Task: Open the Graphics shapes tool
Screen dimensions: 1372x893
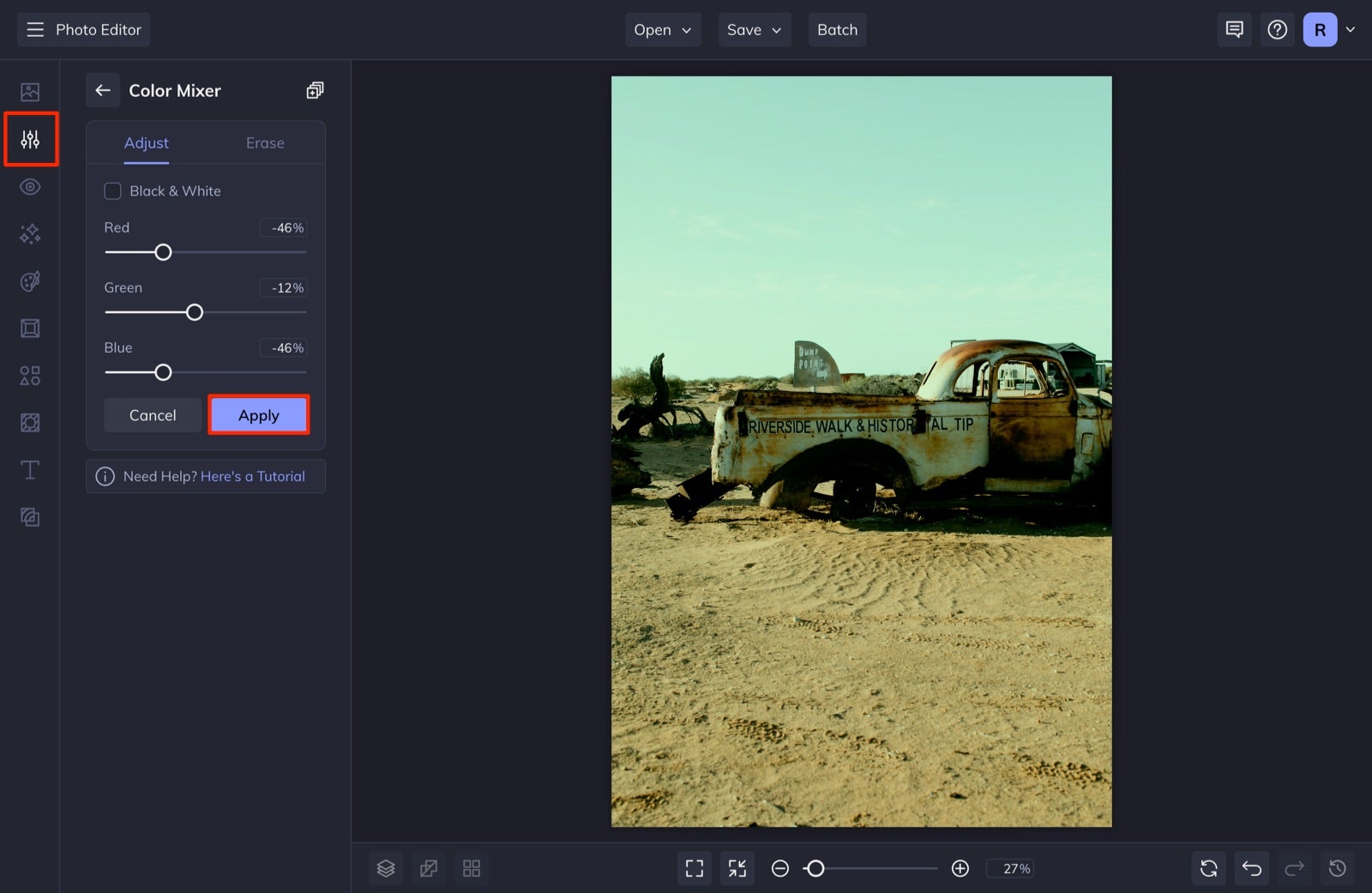Action: pos(30,375)
